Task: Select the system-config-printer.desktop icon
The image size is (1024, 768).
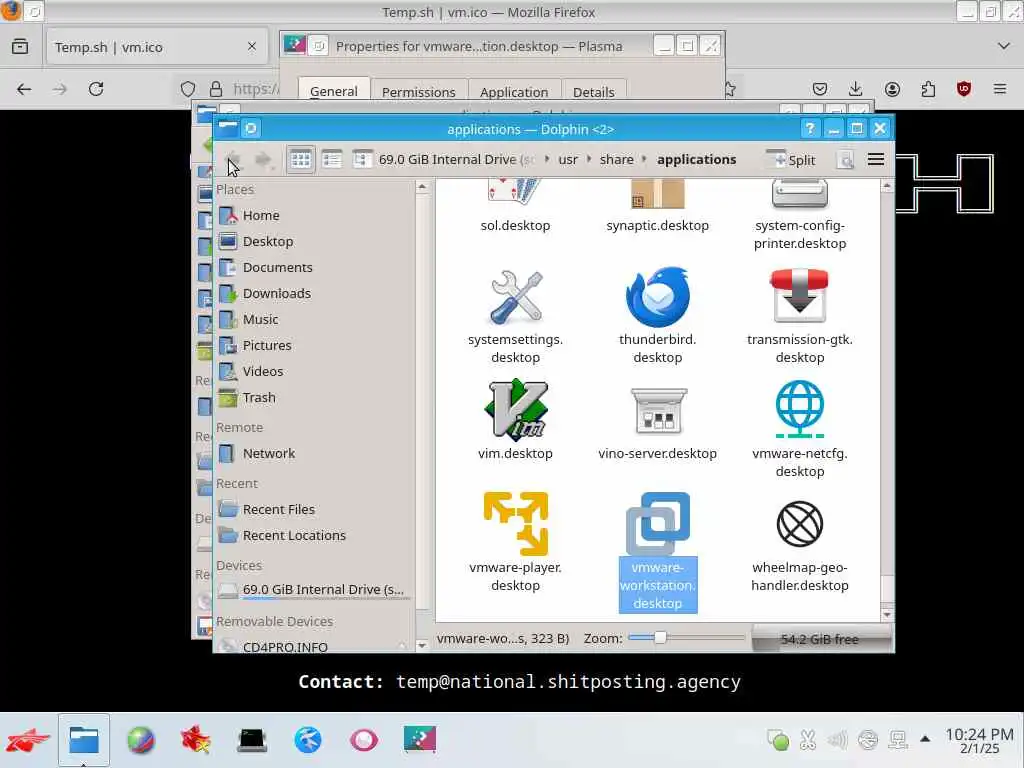Action: pyautogui.click(x=799, y=194)
